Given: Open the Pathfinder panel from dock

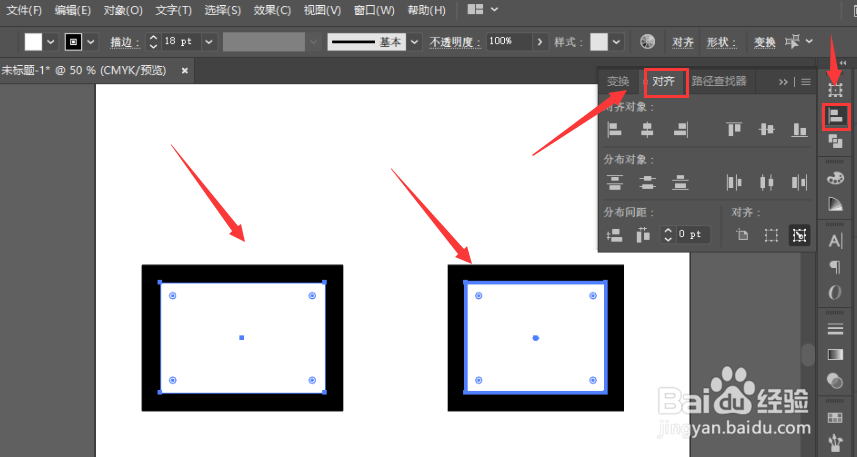Looking at the screenshot, I should pyautogui.click(x=835, y=142).
